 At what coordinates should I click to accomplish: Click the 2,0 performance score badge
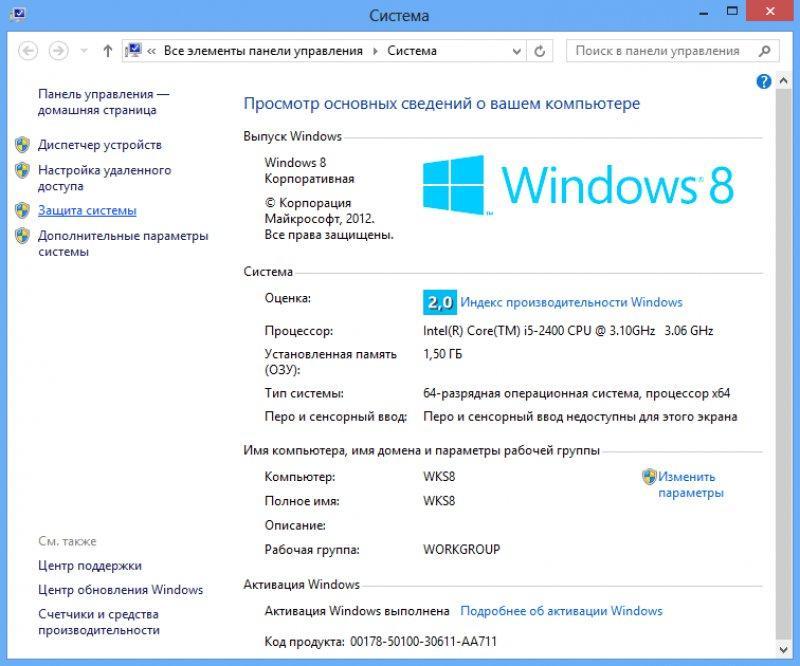(440, 303)
